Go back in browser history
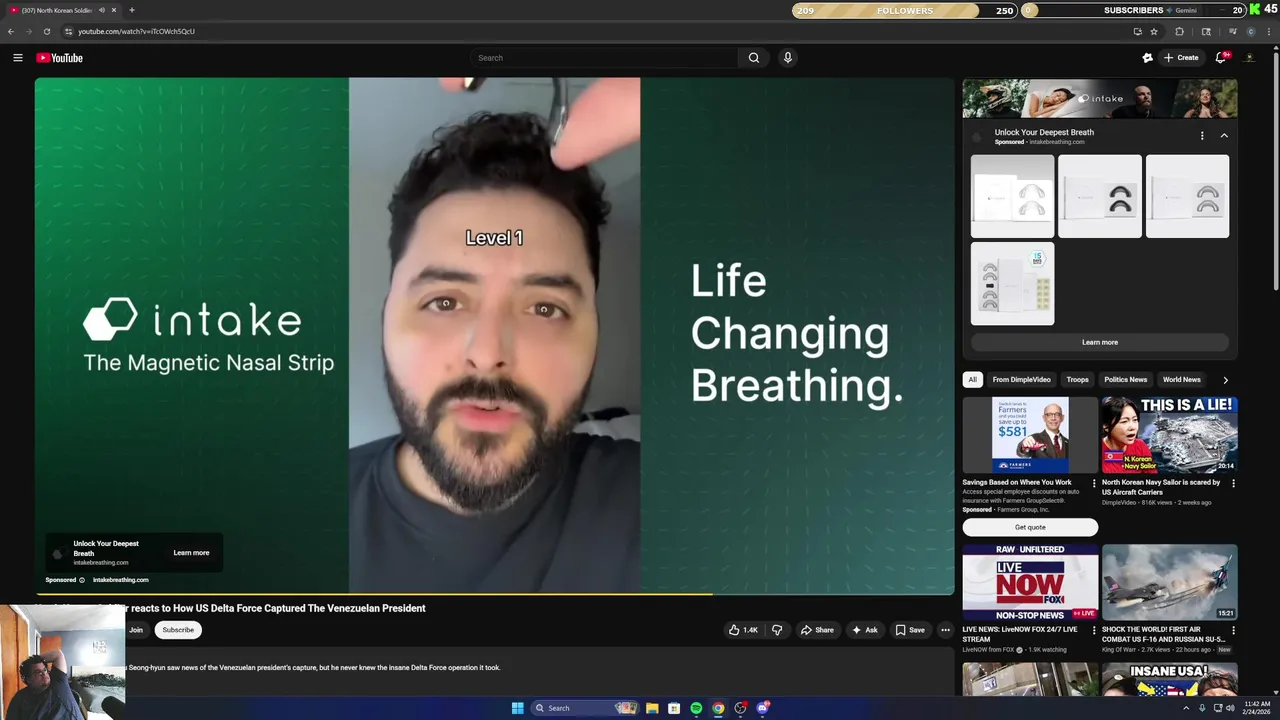Image resolution: width=1280 pixels, height=720 pixels. click(x=11, y=31)
